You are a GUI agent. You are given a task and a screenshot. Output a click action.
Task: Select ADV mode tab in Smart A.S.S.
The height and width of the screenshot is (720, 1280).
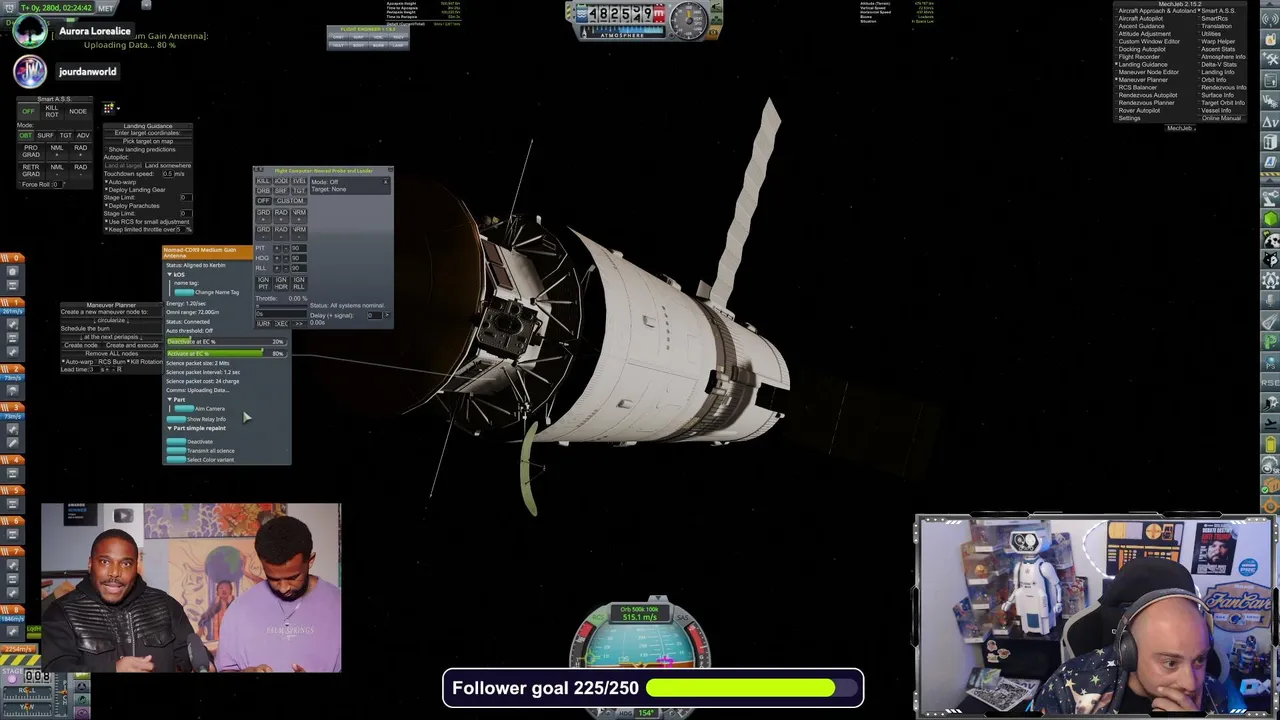click(83, 135)
